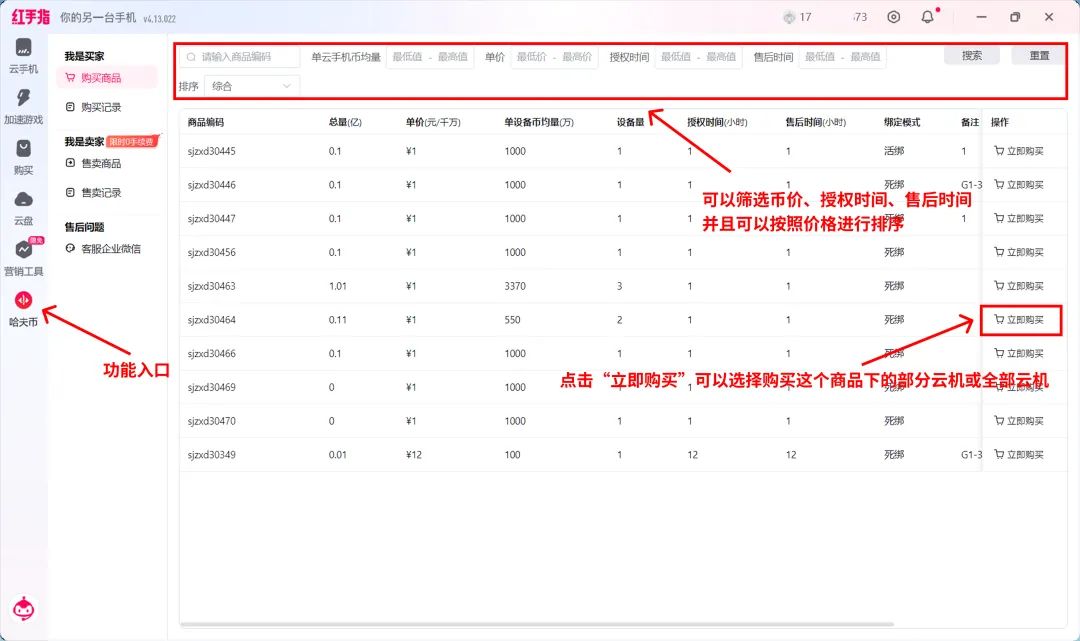This screenshot has height=641, width=1080.
Task: Open the notification bell
Action: [928, 17]
